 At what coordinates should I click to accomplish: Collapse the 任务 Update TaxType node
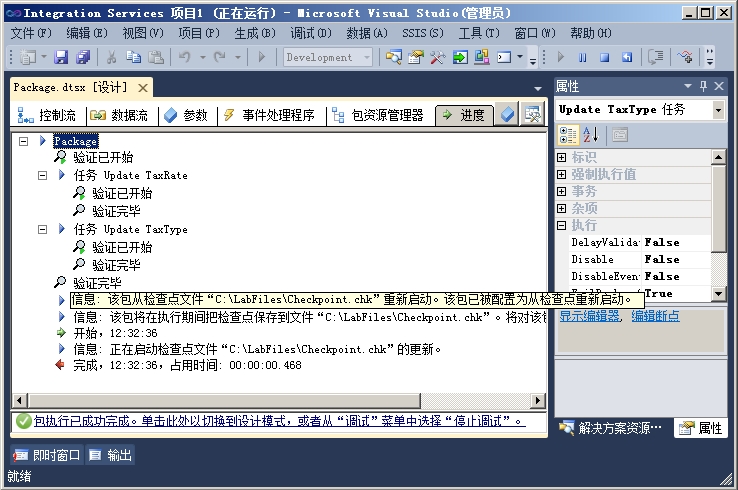[42, 230]
